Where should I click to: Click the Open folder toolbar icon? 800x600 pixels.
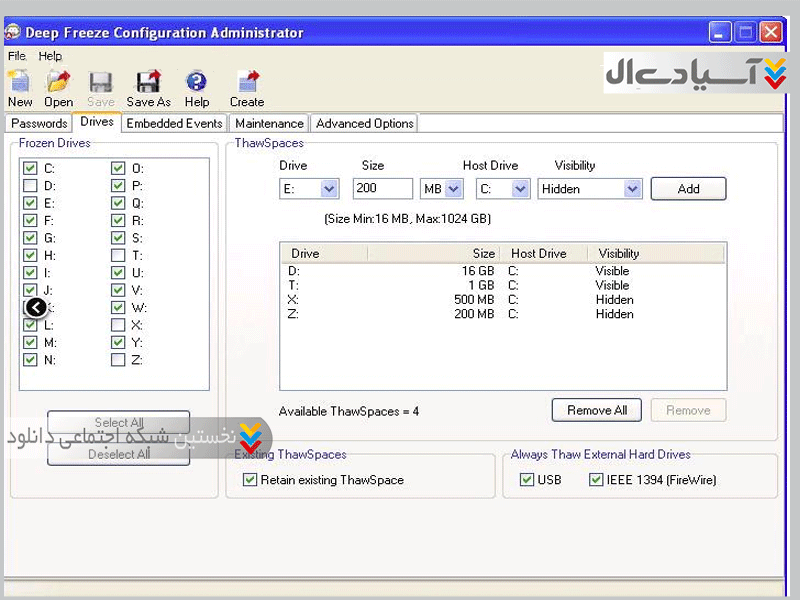pos(58,82)
